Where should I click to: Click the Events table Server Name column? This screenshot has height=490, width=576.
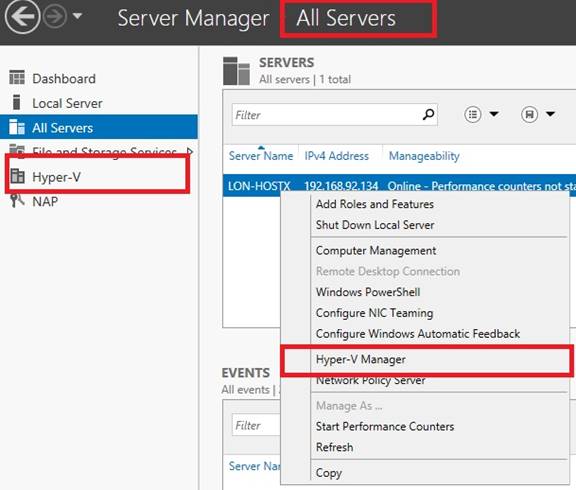coord(254,466)
